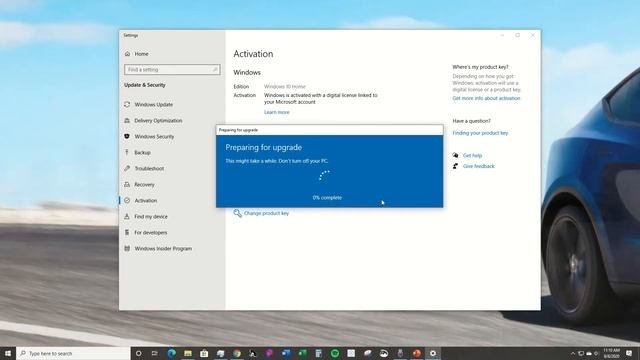640x360 pixels.
Task: Open the Action Center notifications icon
Action: 629,353
